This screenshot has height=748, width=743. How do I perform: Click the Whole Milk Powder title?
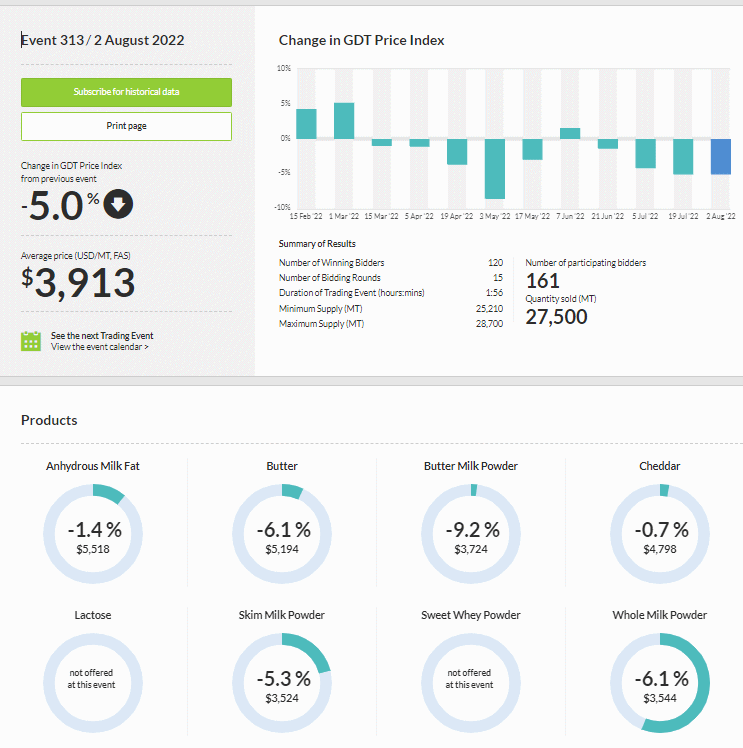click(x=660, y=615)
